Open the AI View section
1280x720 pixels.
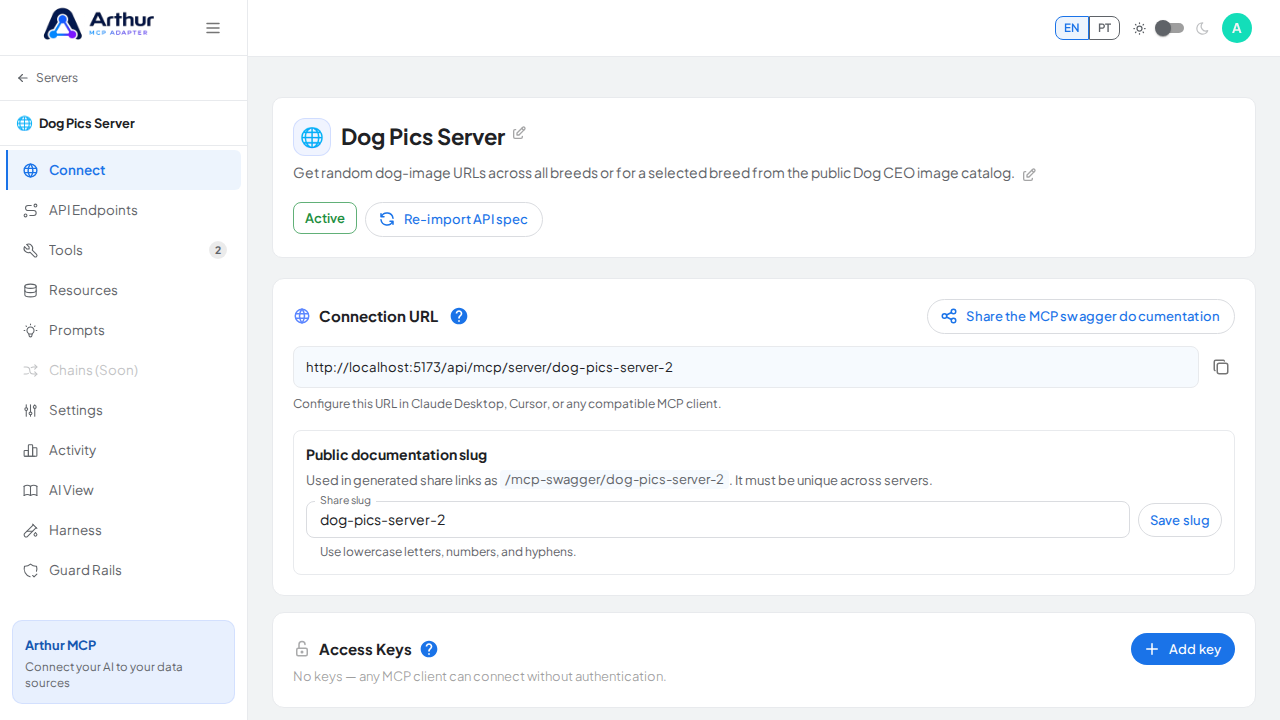[123, 490]
